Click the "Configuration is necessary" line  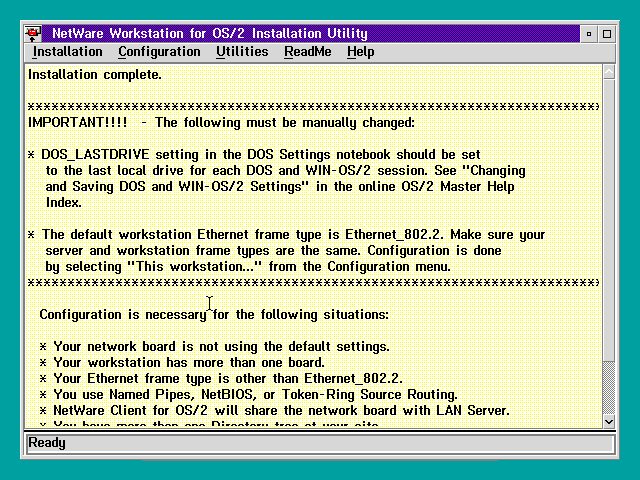click(214, 315)
